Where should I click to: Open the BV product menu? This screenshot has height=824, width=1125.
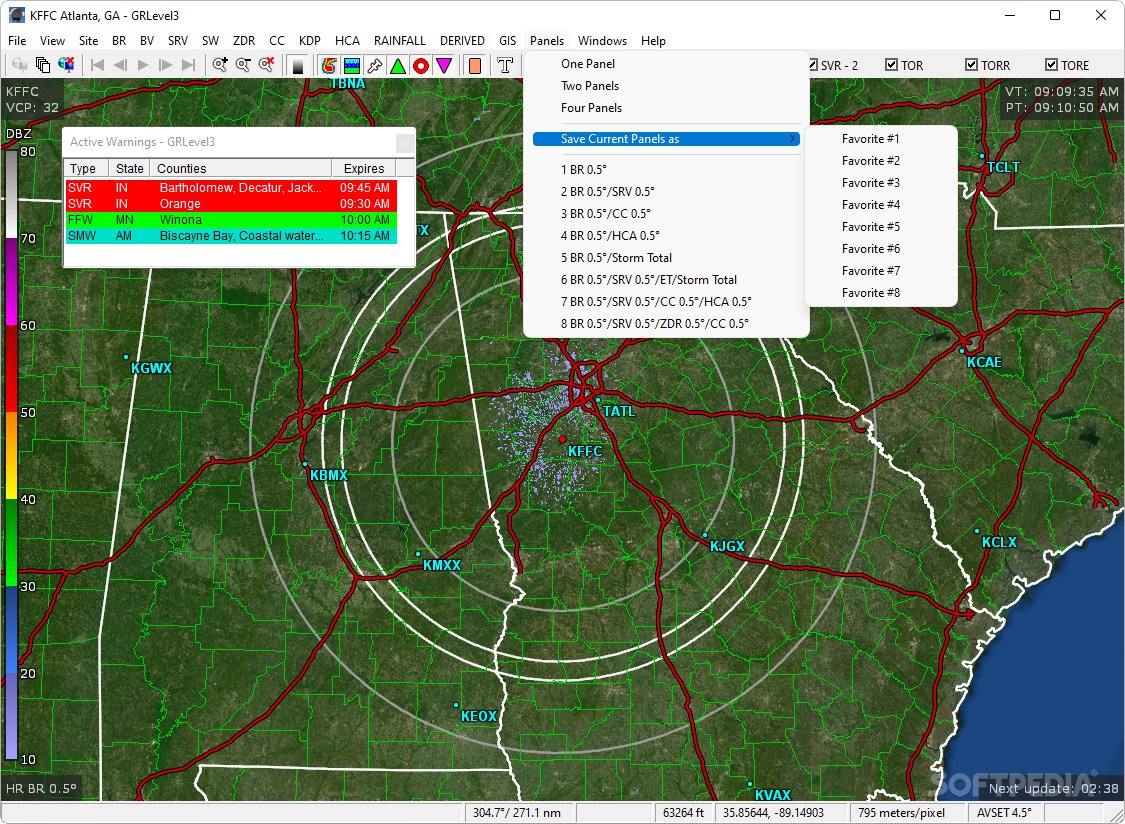click(x=147, y=41)
